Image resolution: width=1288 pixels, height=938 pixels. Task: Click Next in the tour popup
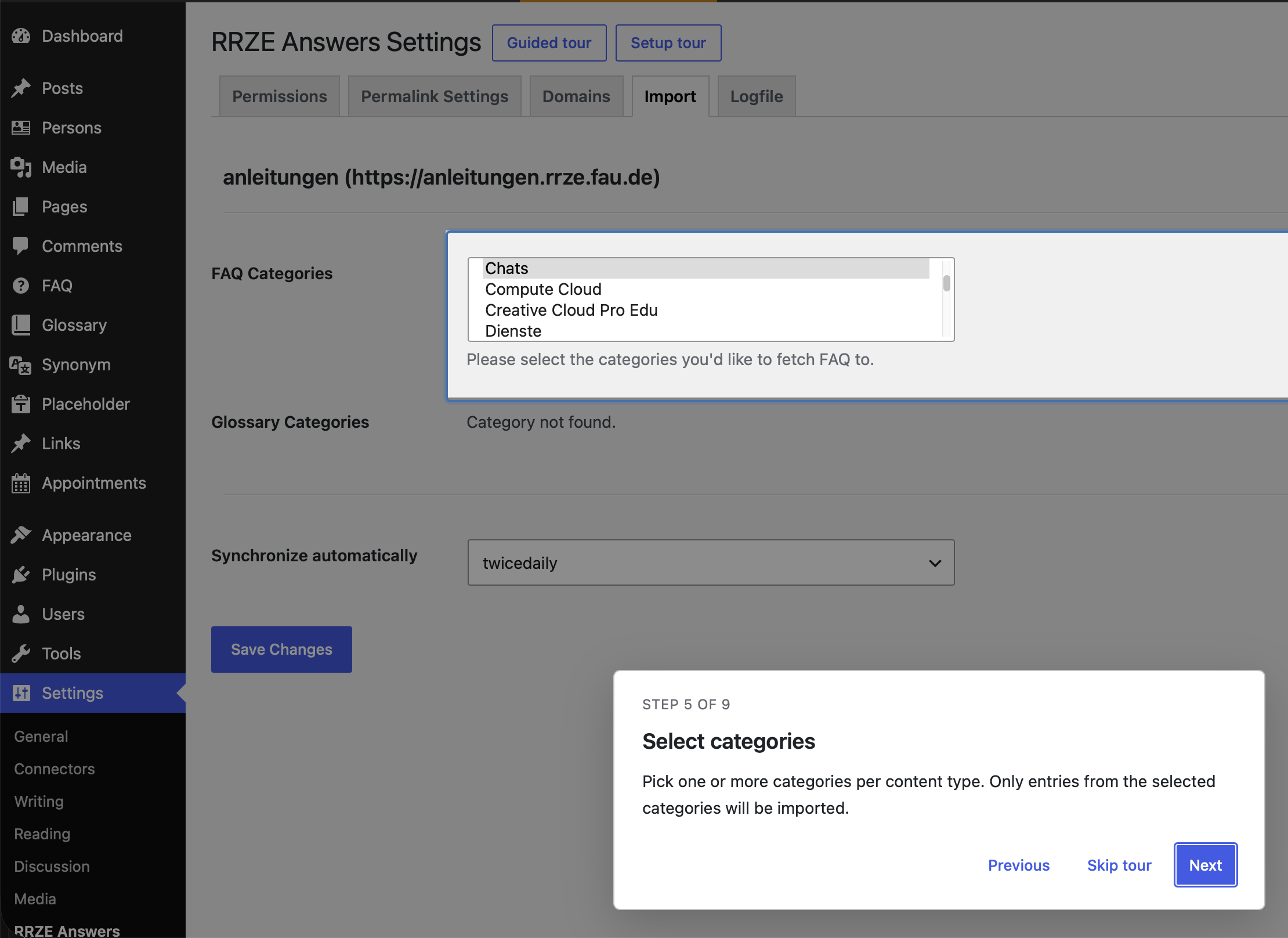pyautogui.click(x=1206, y=865)
